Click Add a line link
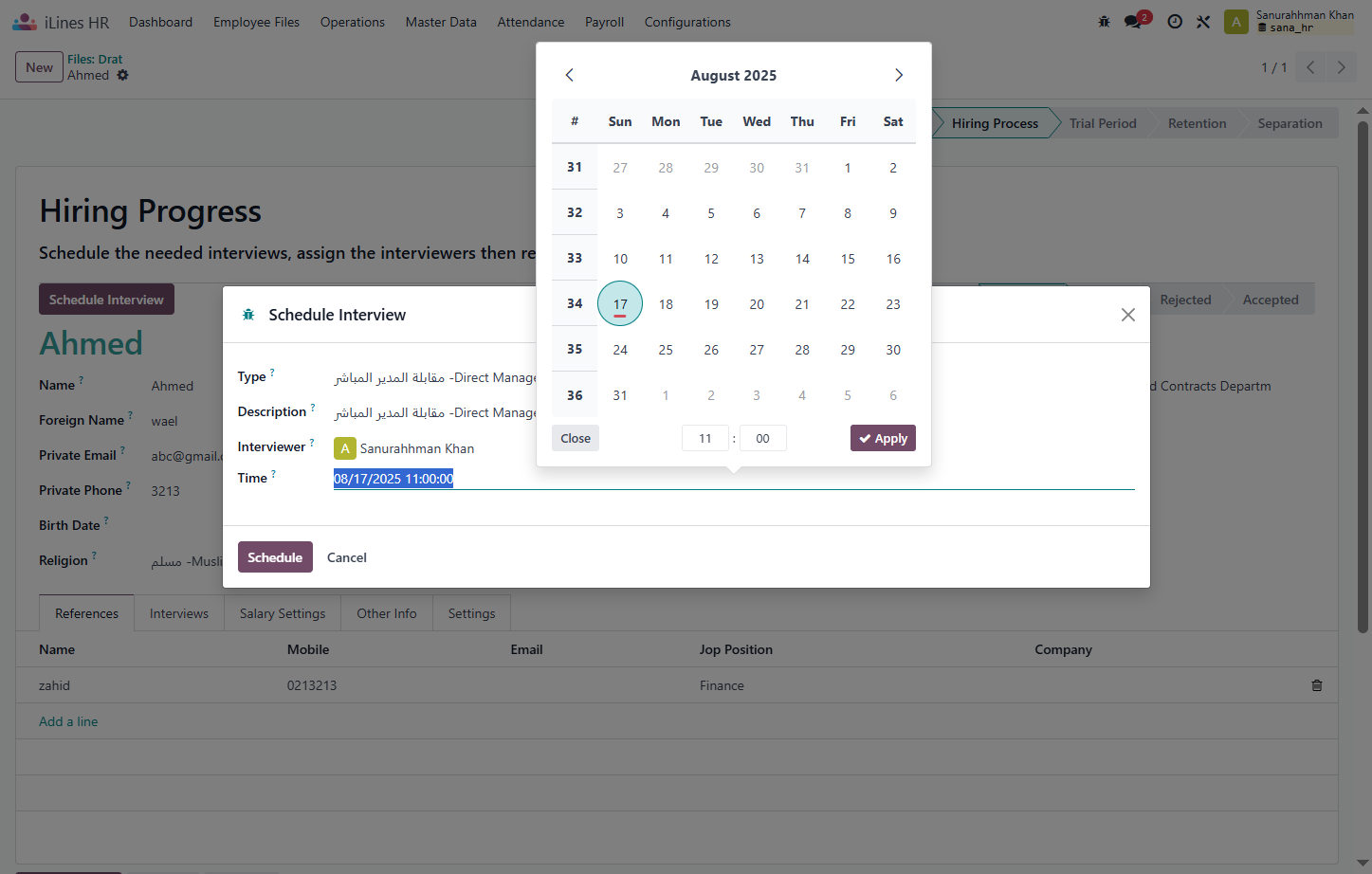1372x874 pixels. pos(68,721)
